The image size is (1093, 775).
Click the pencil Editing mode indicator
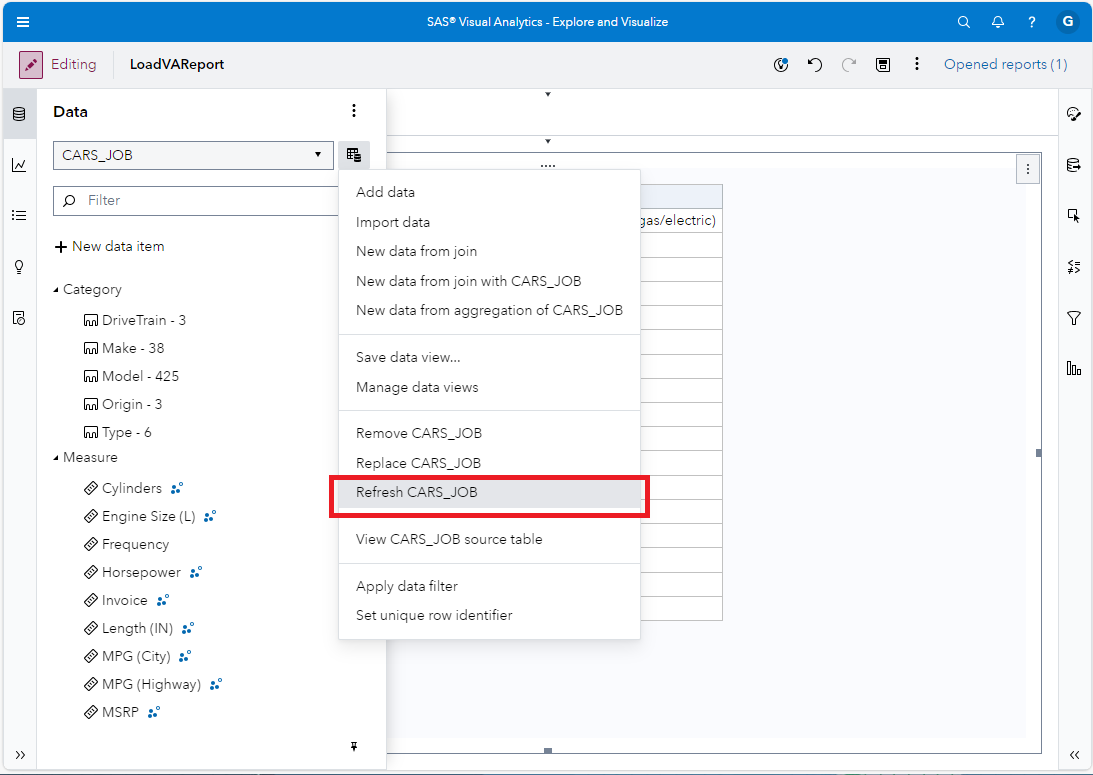tap(30, 64)
